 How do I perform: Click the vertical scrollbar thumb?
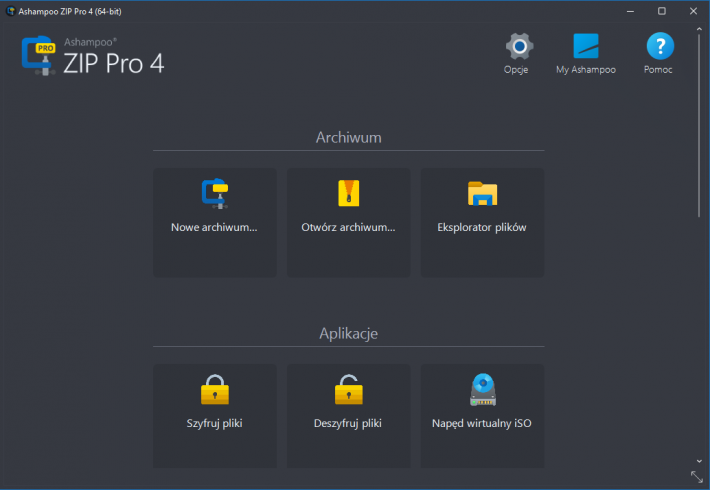click(699, 127)
